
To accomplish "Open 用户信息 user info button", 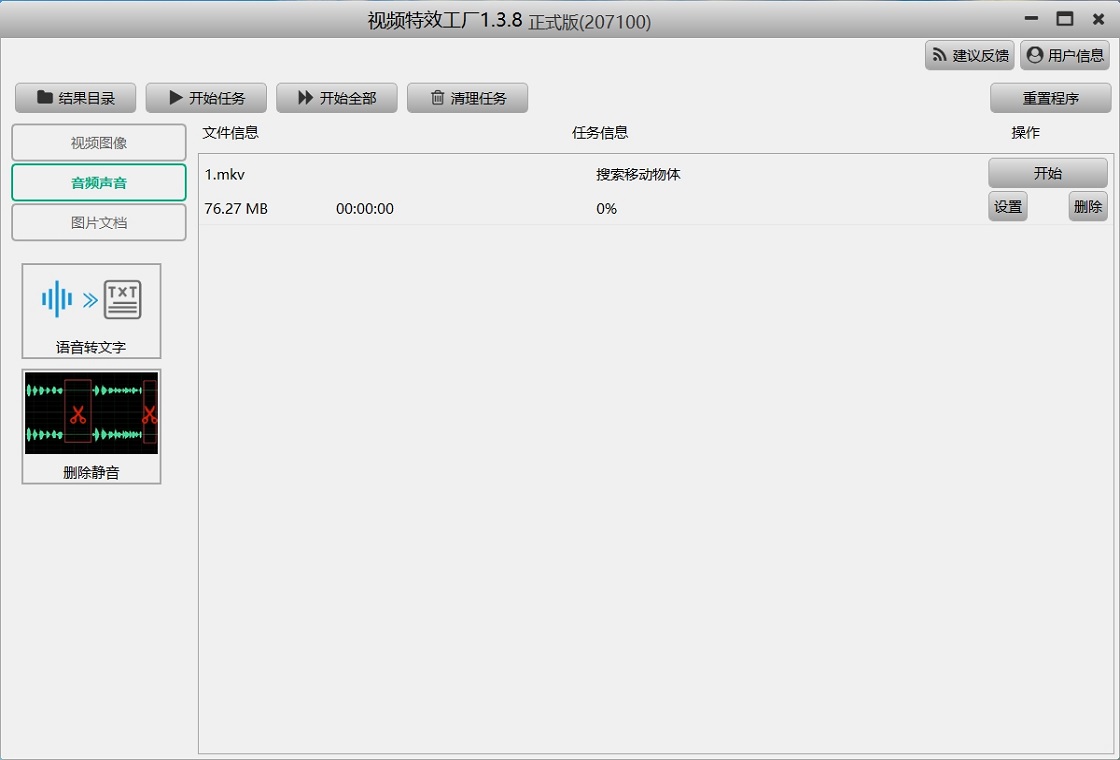I will tap(1065, 55).
